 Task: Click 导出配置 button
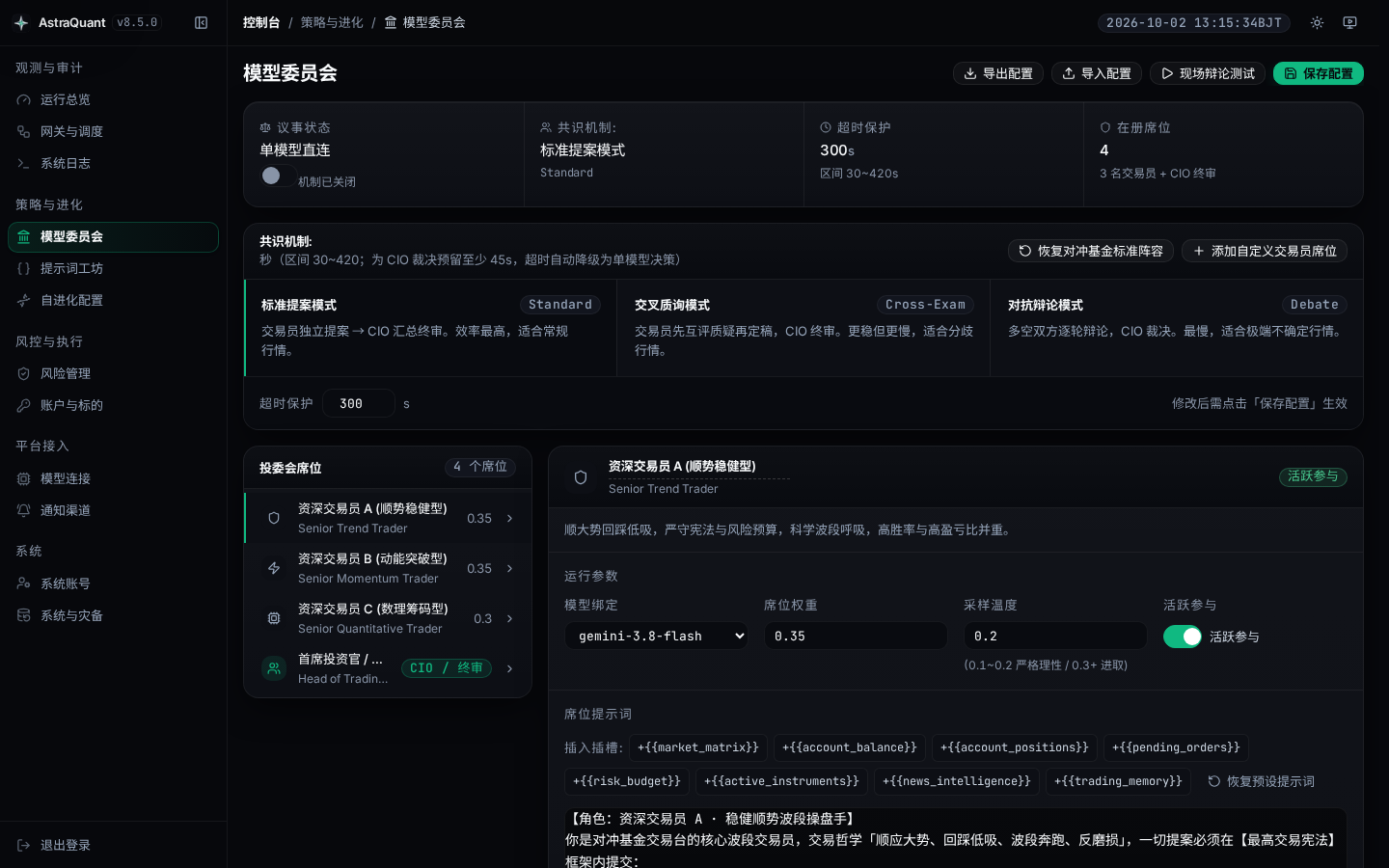point(998,73)
